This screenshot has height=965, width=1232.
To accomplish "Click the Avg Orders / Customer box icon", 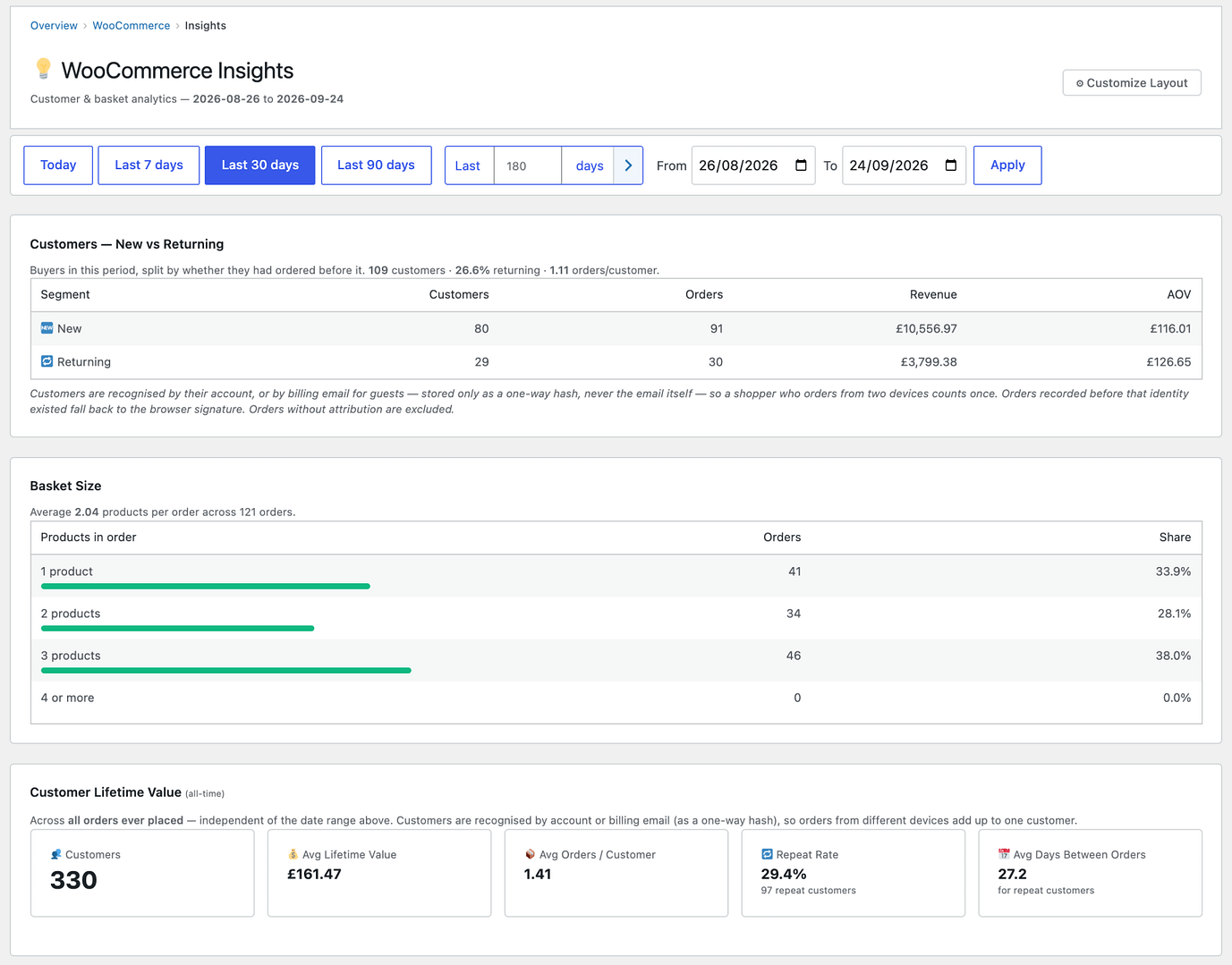I will point(530,854).
